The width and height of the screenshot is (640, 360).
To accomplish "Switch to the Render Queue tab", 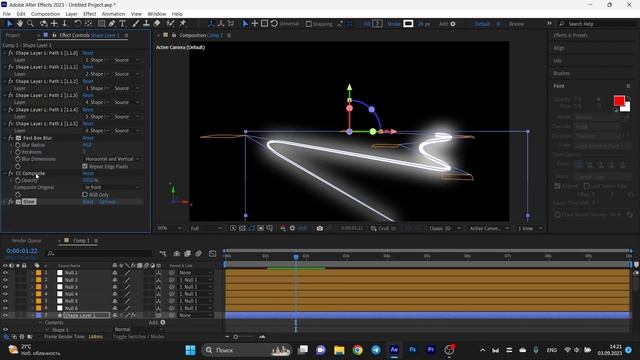I will 27,241.
